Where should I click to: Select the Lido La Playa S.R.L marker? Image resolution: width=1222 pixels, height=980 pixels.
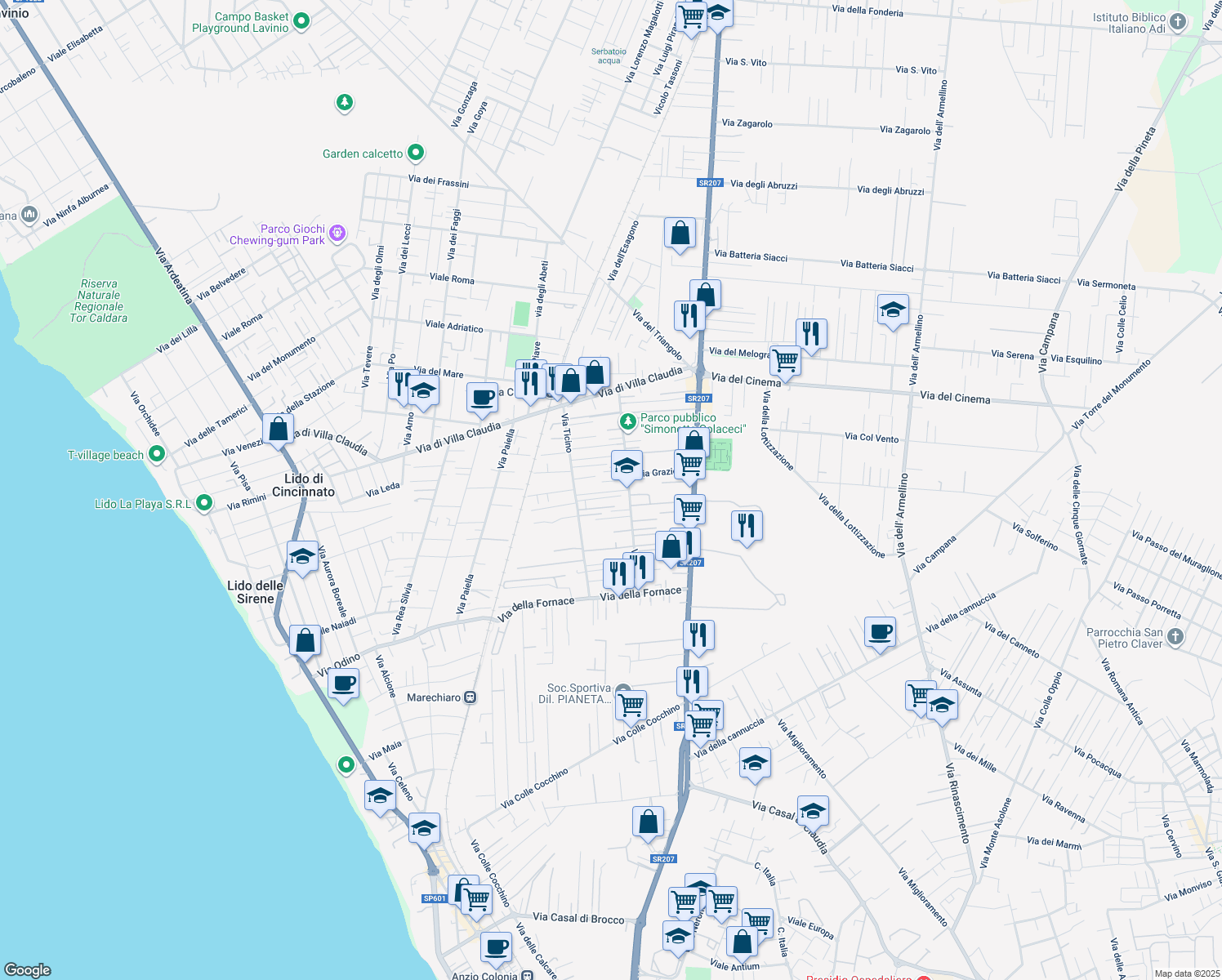tap(204, 503)
